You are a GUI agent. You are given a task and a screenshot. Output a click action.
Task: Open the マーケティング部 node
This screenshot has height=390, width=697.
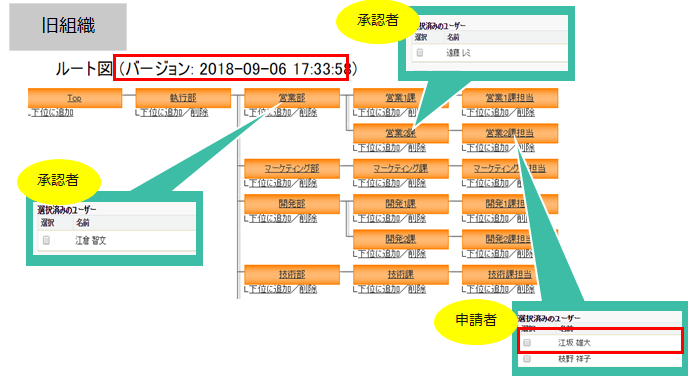[292, 169]
